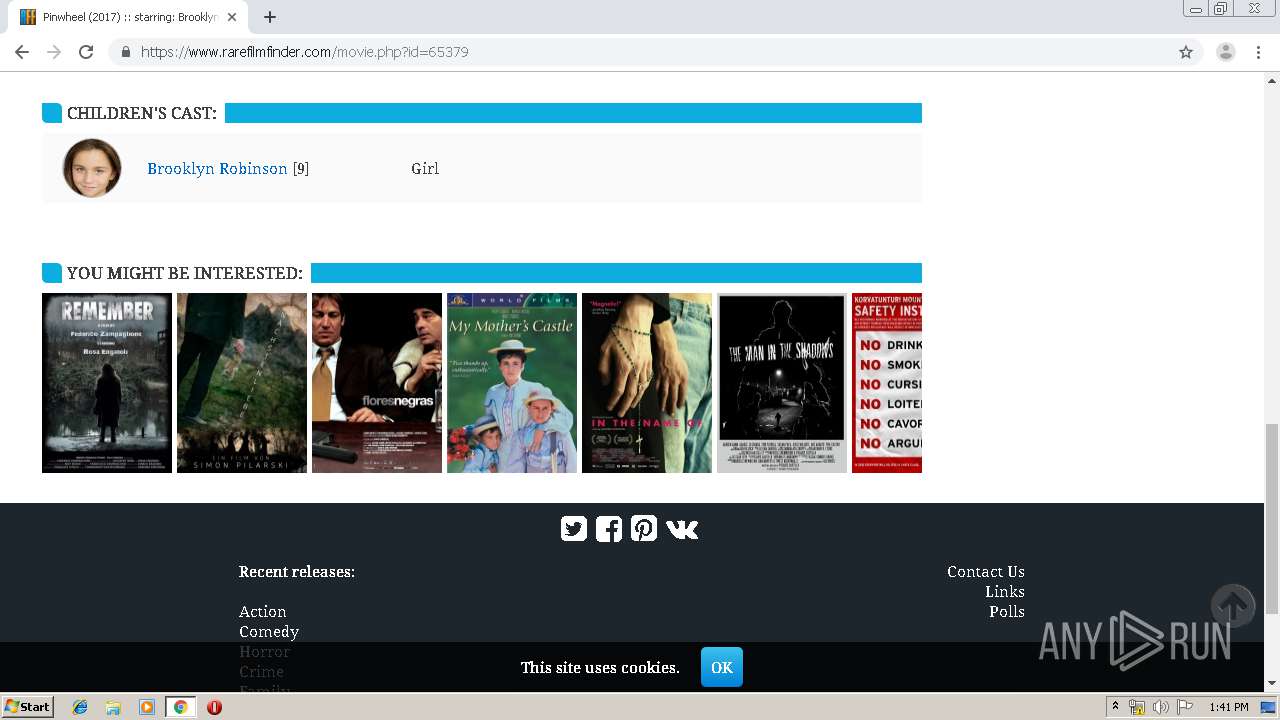Open Chrome three-dot menu
The height and width of the screenshot is (720, 1280).
tap(1258, 52)
